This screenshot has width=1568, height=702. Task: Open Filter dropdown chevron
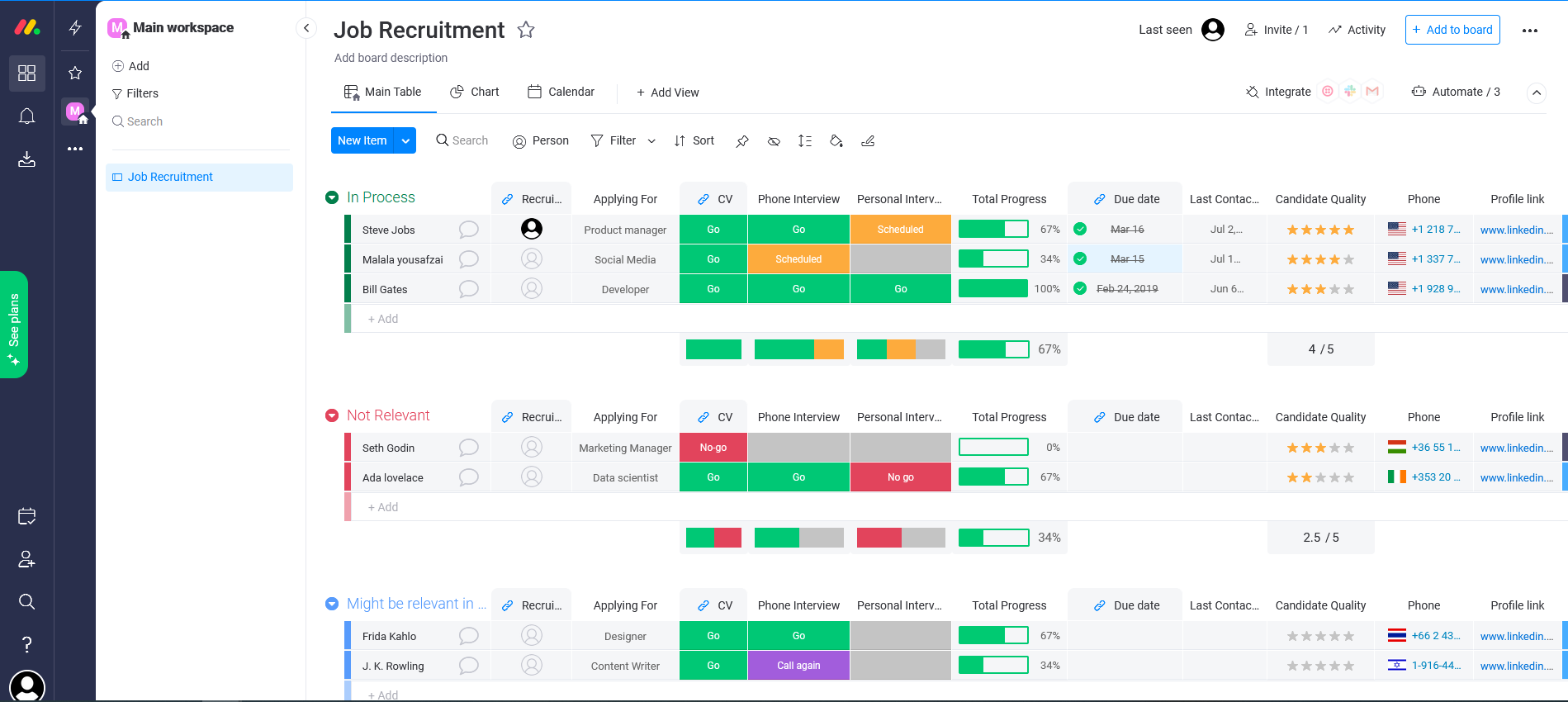651,141
